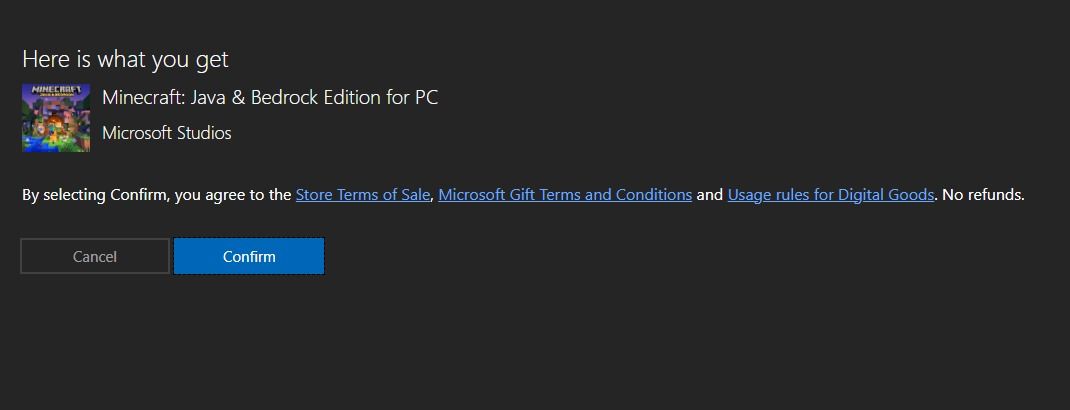The height and width of the screenshot is (410, 1070).
Task: Open Usage rules for Digital Goods link
Action: click(x=830, y=195)
